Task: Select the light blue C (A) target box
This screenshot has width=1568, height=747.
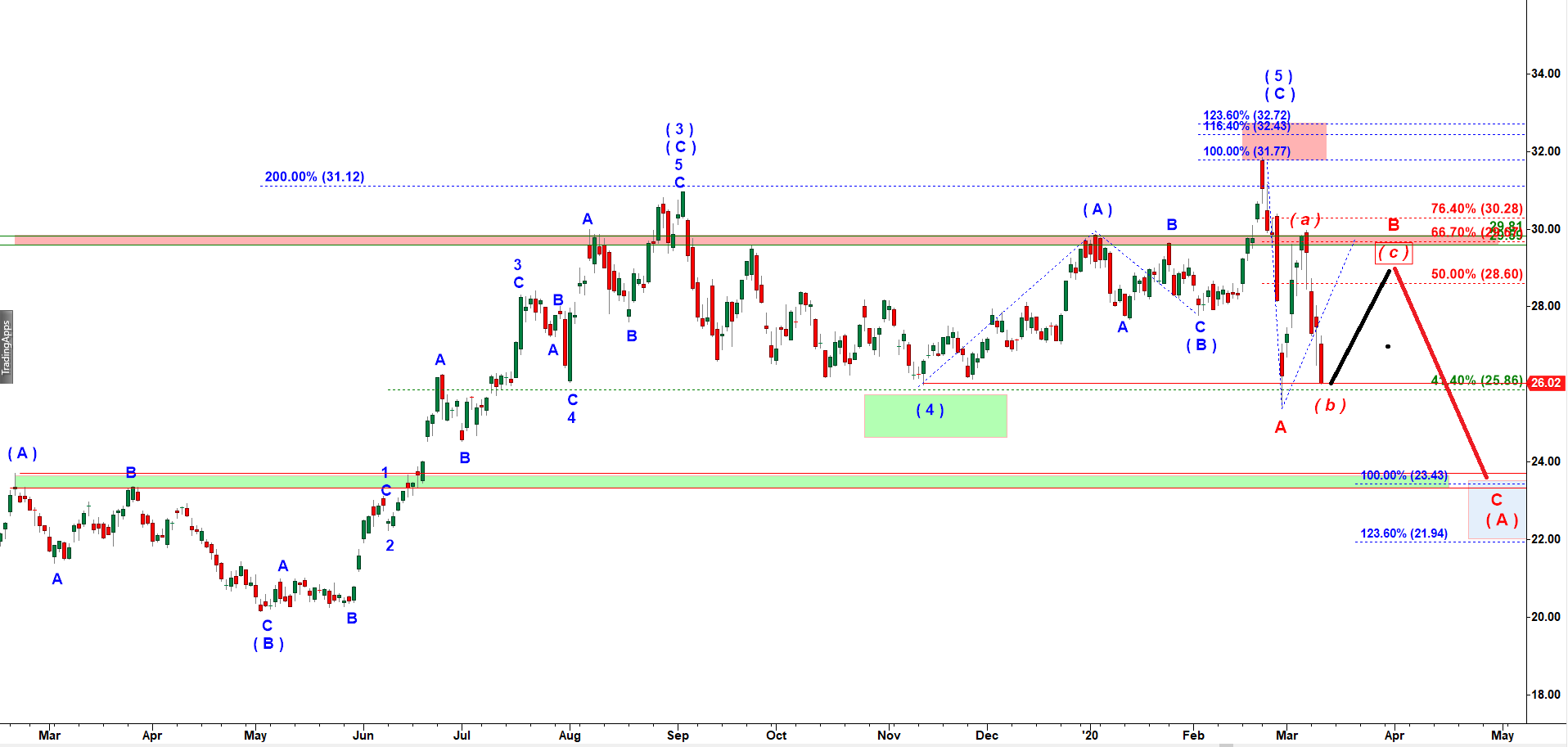Action: click(1496, 511)
